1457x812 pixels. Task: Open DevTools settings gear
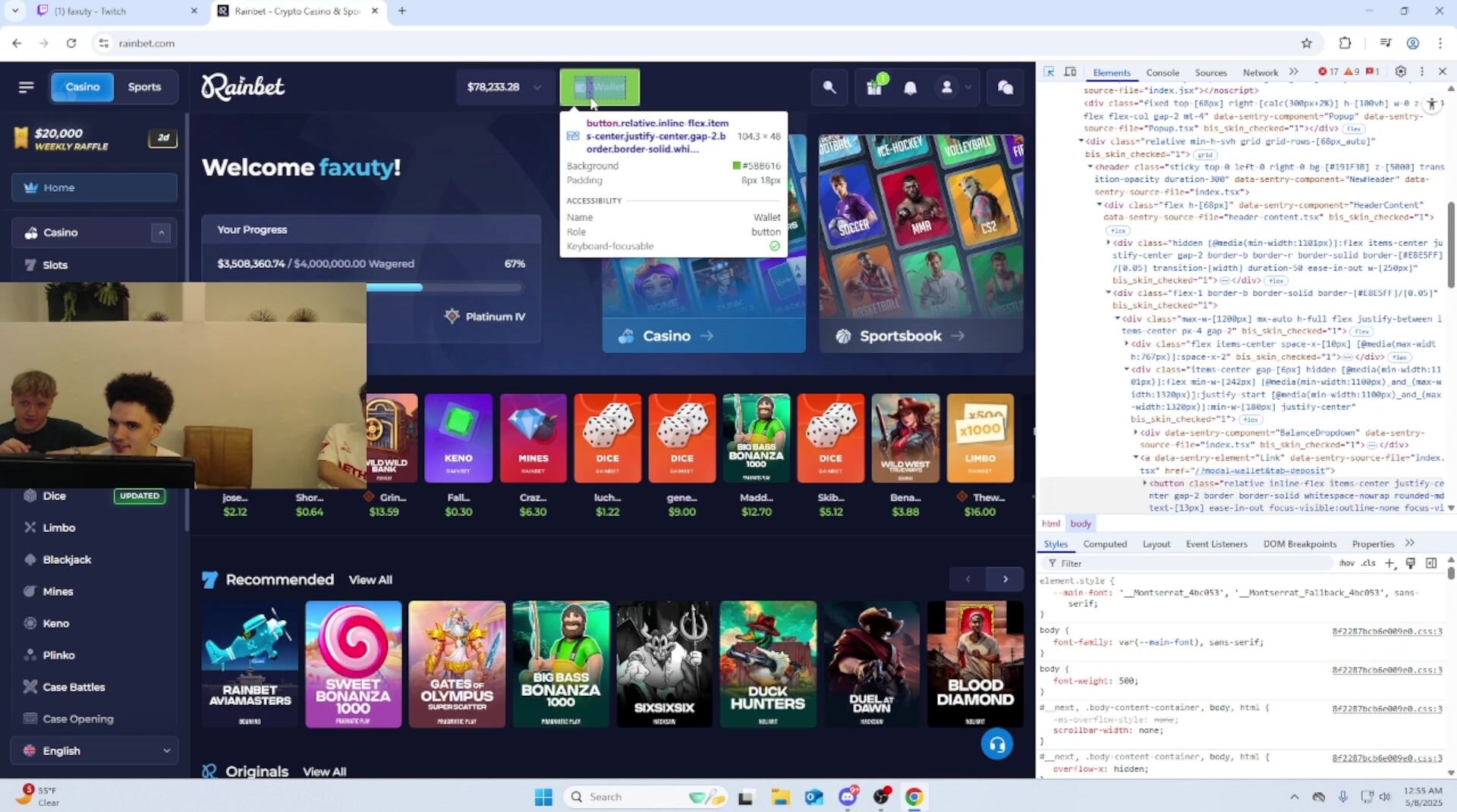pos(1401,72)
